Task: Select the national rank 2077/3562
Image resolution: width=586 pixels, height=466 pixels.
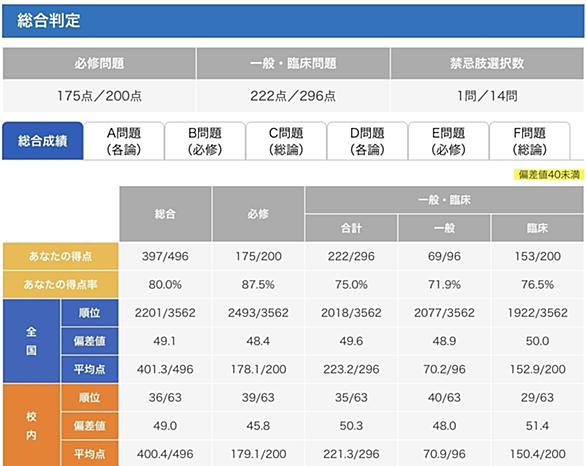Action: 444,313
